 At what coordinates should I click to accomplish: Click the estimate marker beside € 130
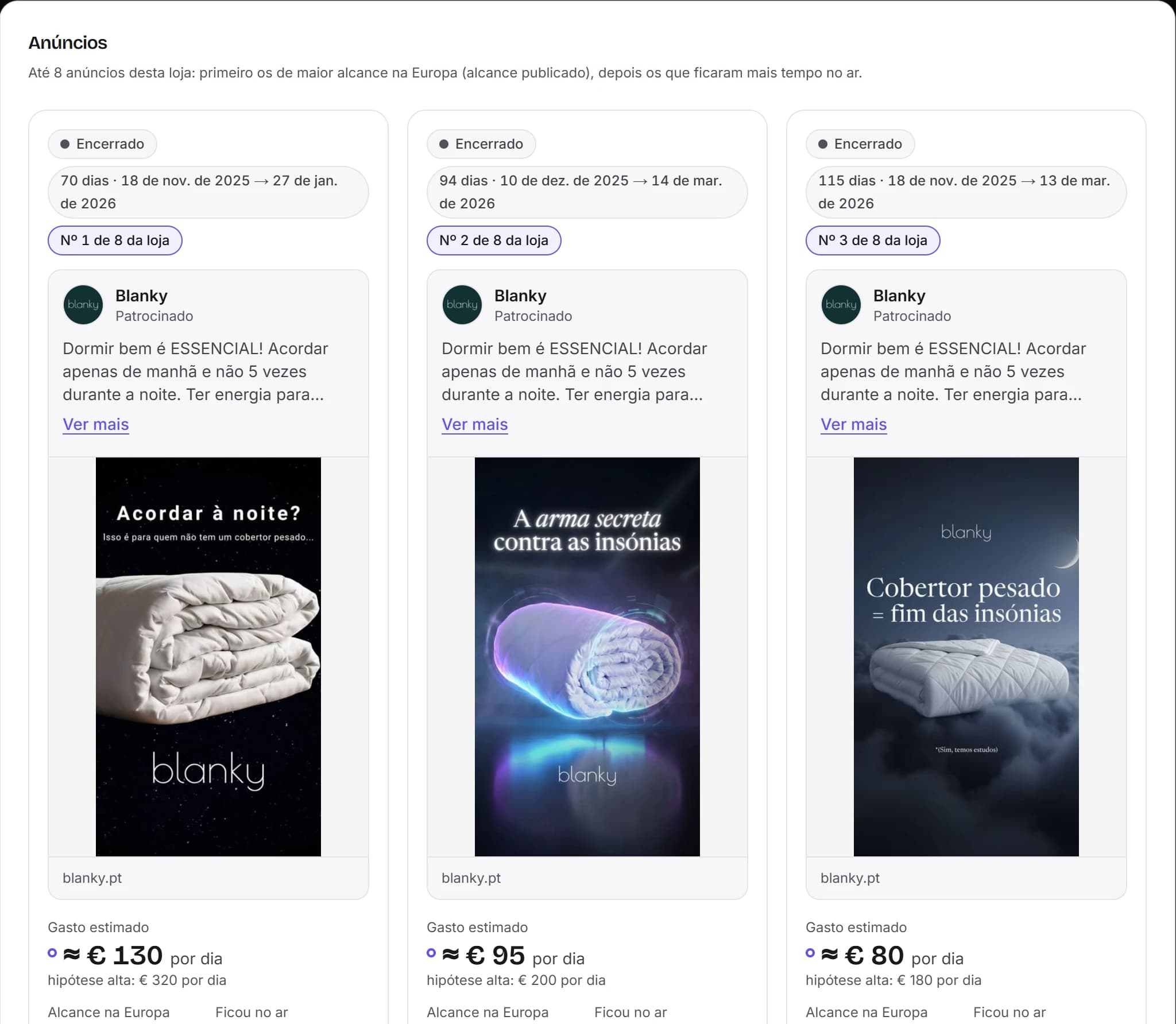(52, 953)
